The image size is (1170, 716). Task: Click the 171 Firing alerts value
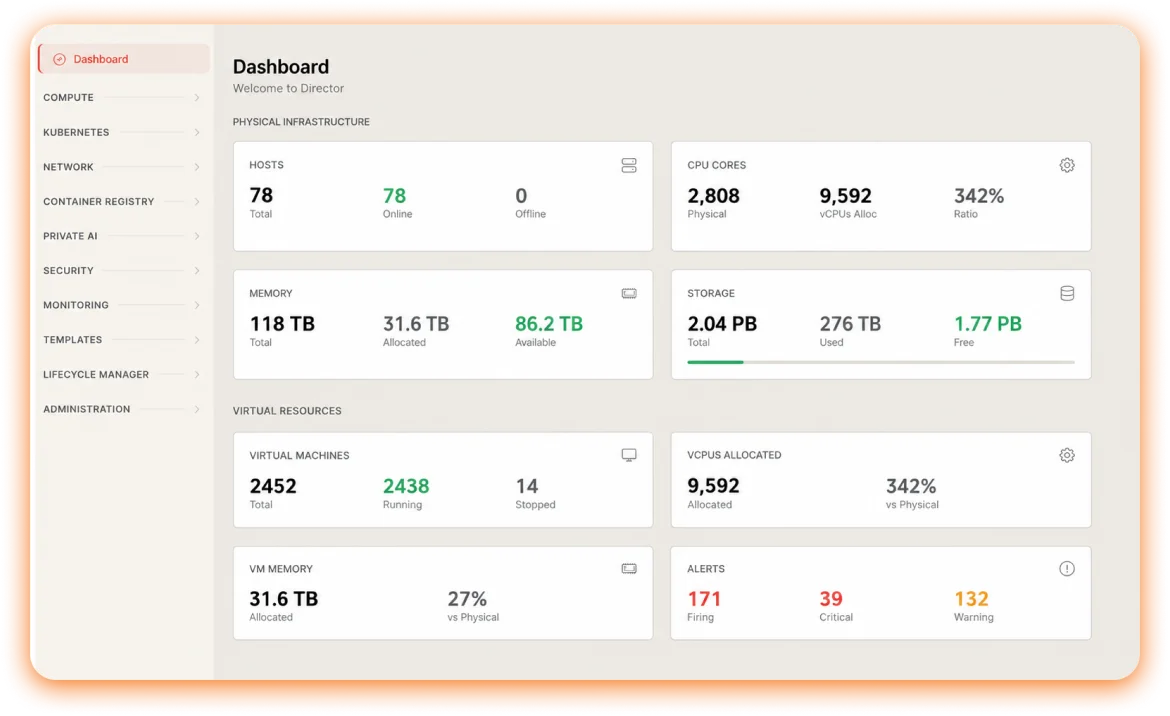pos(704,599)
